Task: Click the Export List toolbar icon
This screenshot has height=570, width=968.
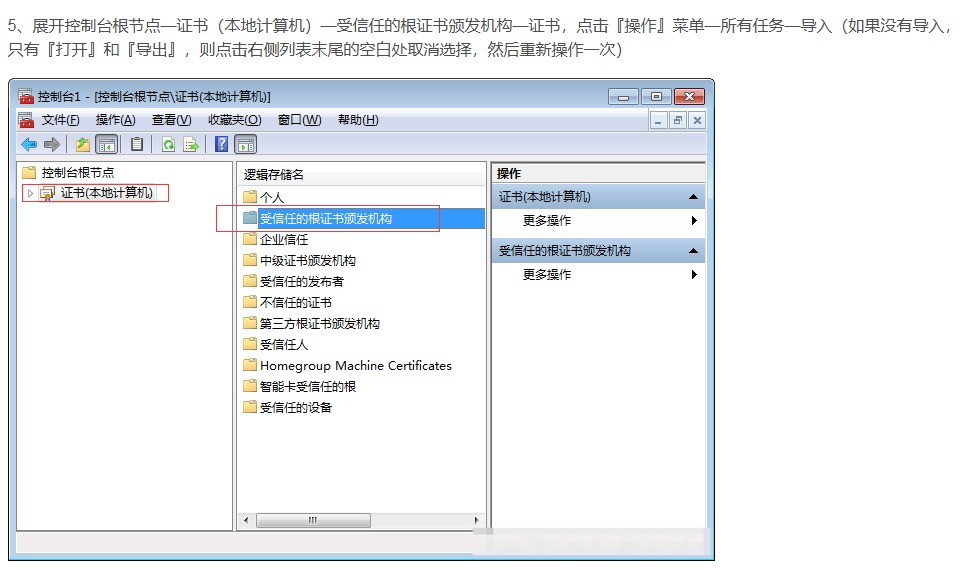Action: (x=190, y=144)
